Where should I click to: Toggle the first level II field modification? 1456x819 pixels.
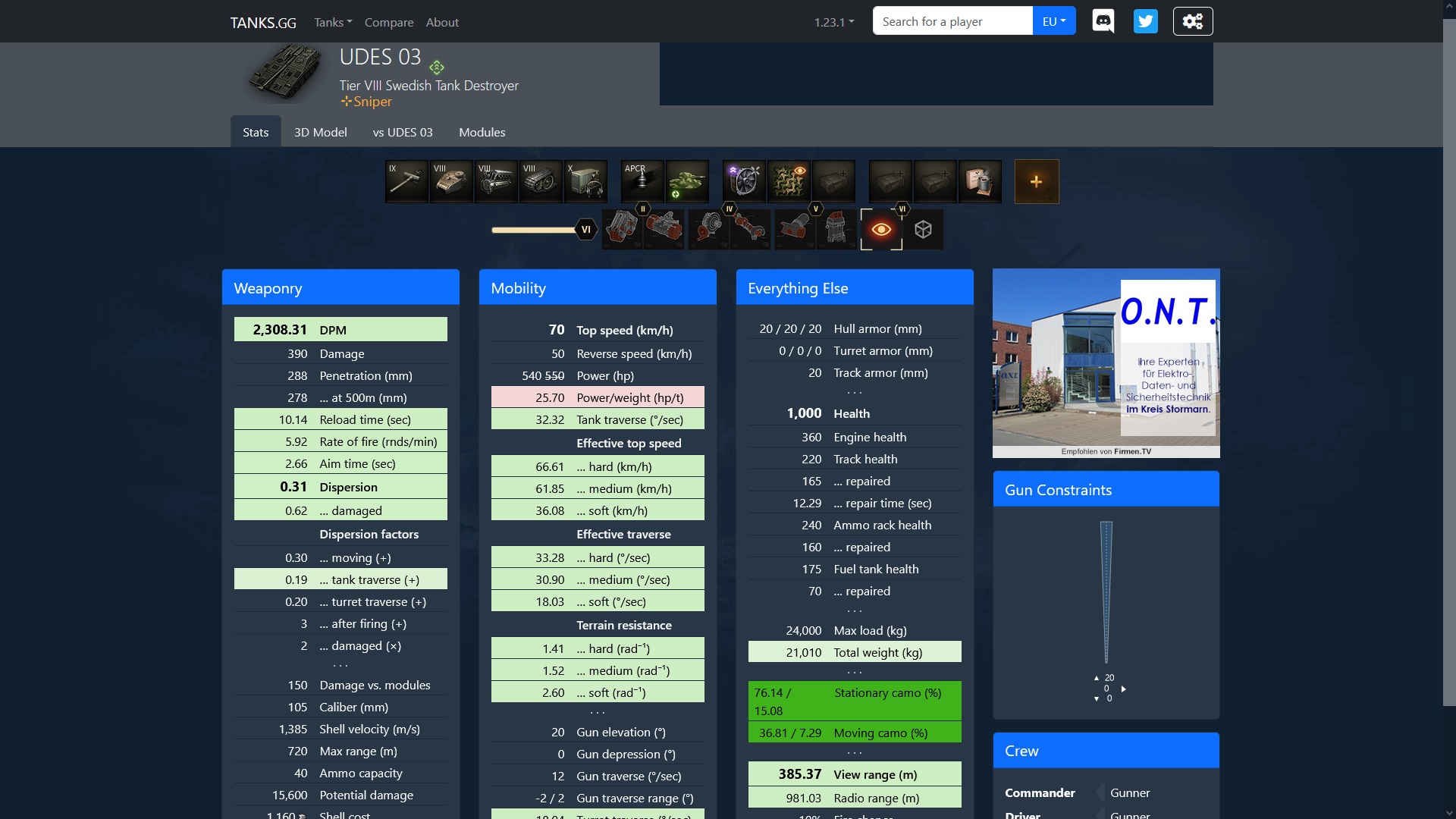click(x=623, y=229)
